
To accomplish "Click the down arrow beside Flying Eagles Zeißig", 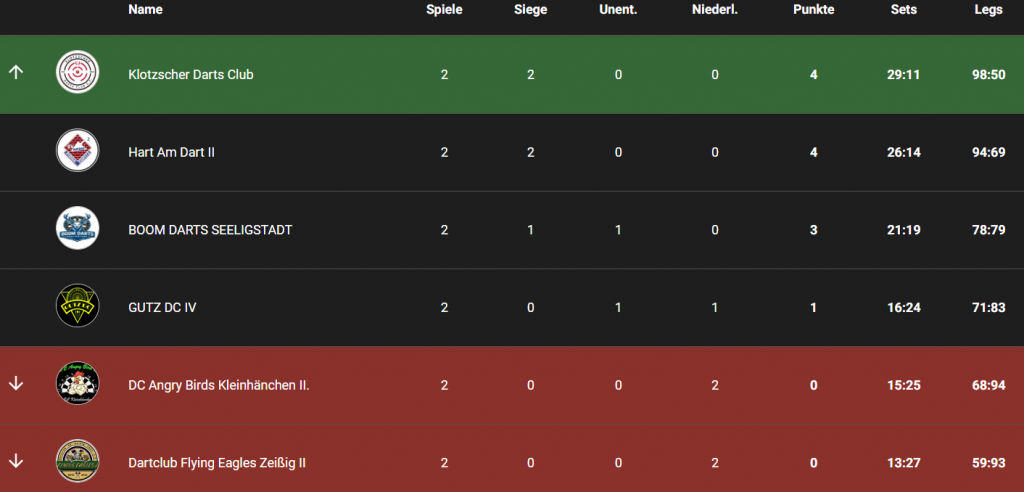I will pyautogui.click(x=15, y=462).
